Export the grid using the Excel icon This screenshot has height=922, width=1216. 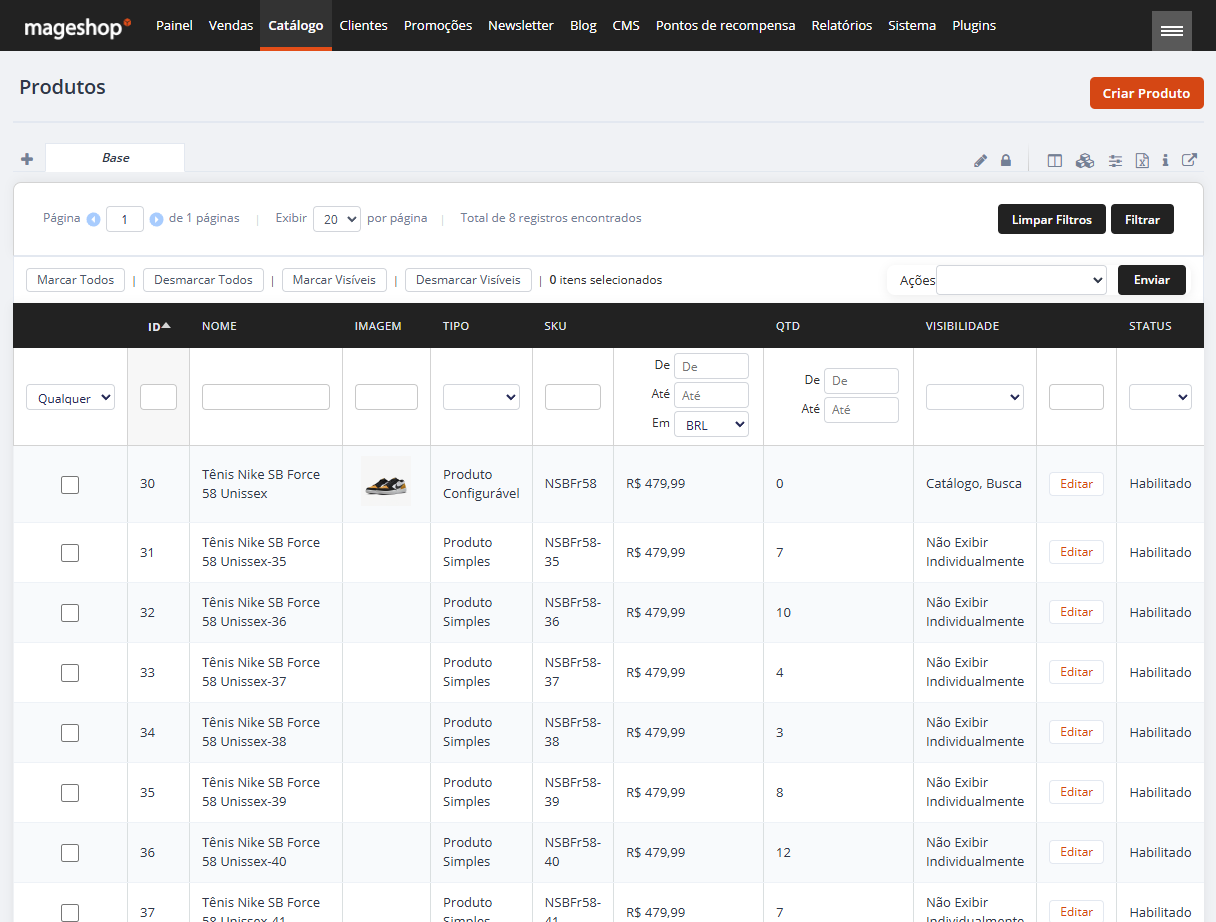tap(1141, 160)
